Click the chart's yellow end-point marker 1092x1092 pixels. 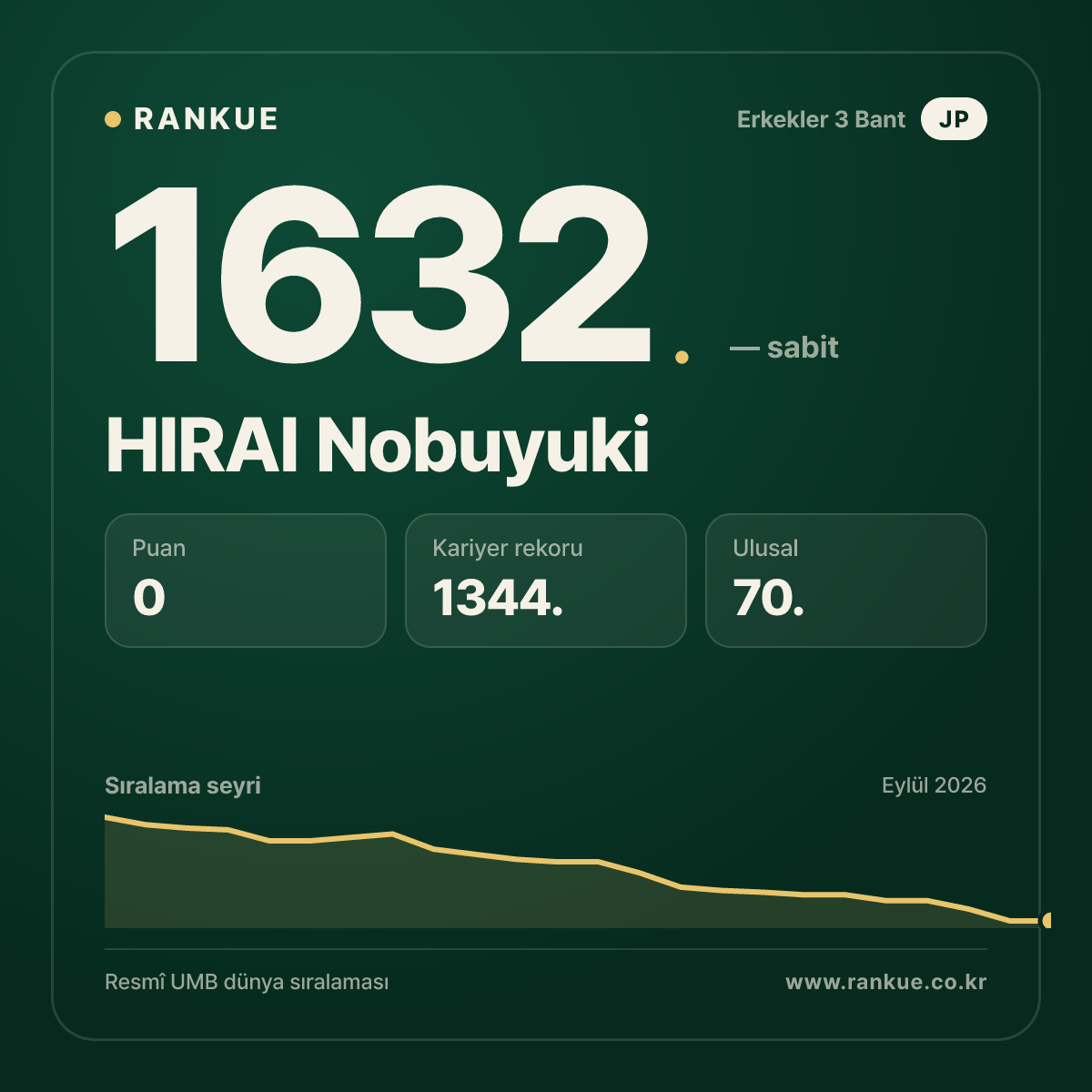pyautogui.click(x=1046, y=920)
